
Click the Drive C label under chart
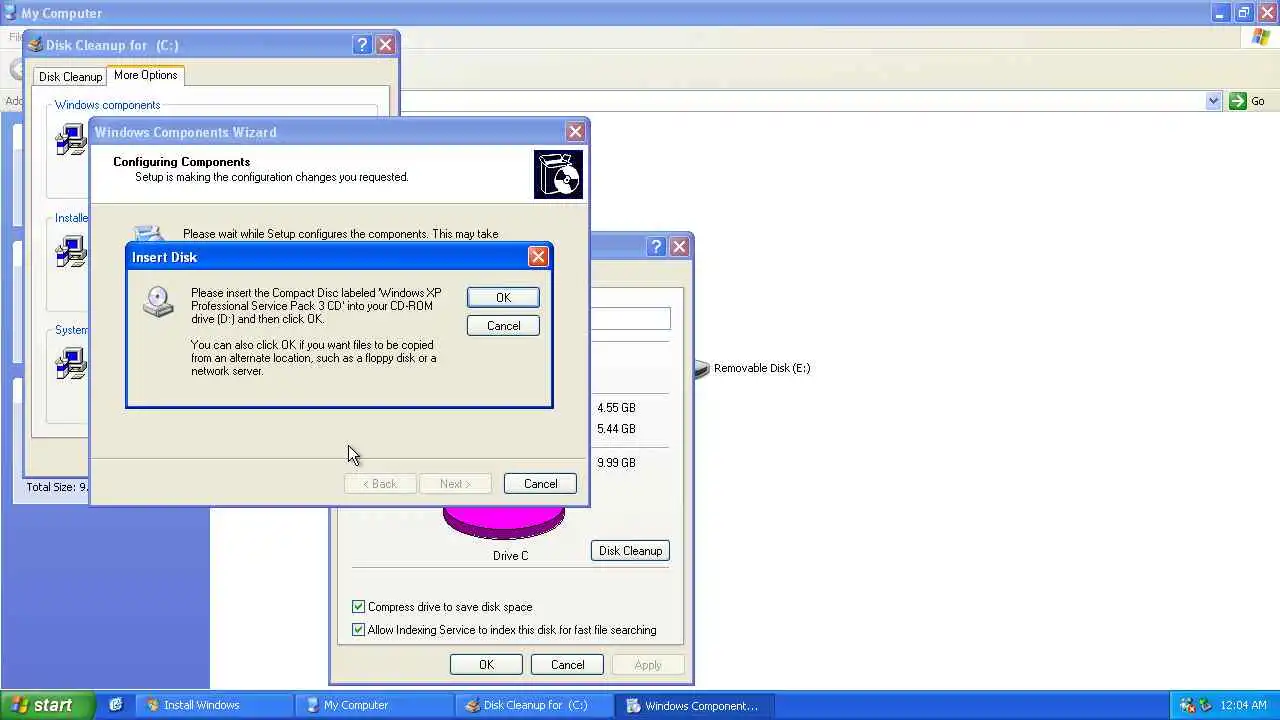coord(510,556)
